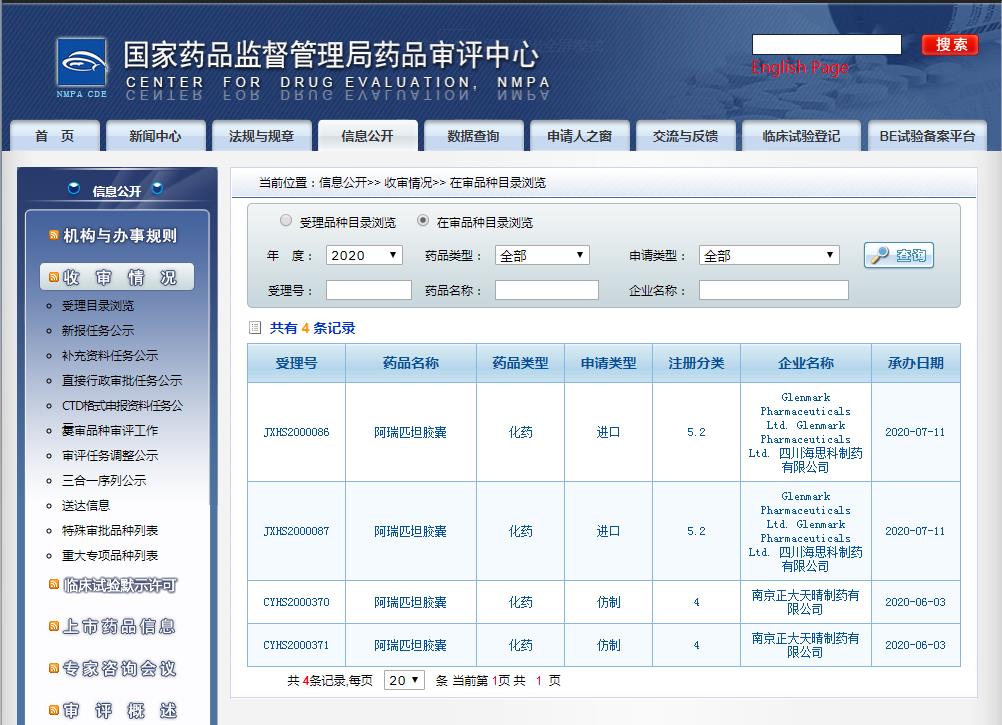
Task: Select 在审品种目录浏览 radio button
Action: (x=422, y=220)
